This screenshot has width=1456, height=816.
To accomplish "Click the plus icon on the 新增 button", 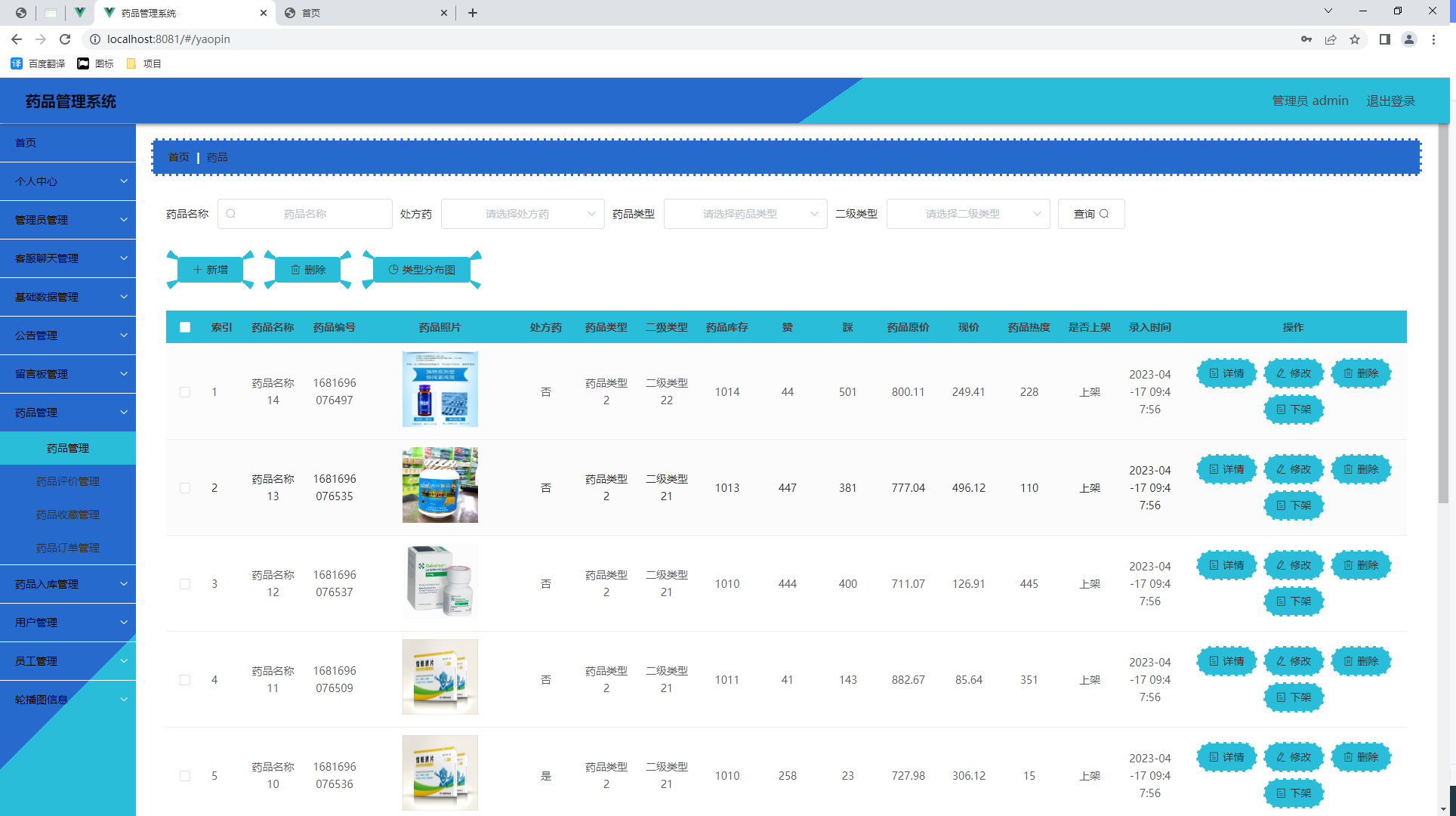I will click(x=198, y=269).
